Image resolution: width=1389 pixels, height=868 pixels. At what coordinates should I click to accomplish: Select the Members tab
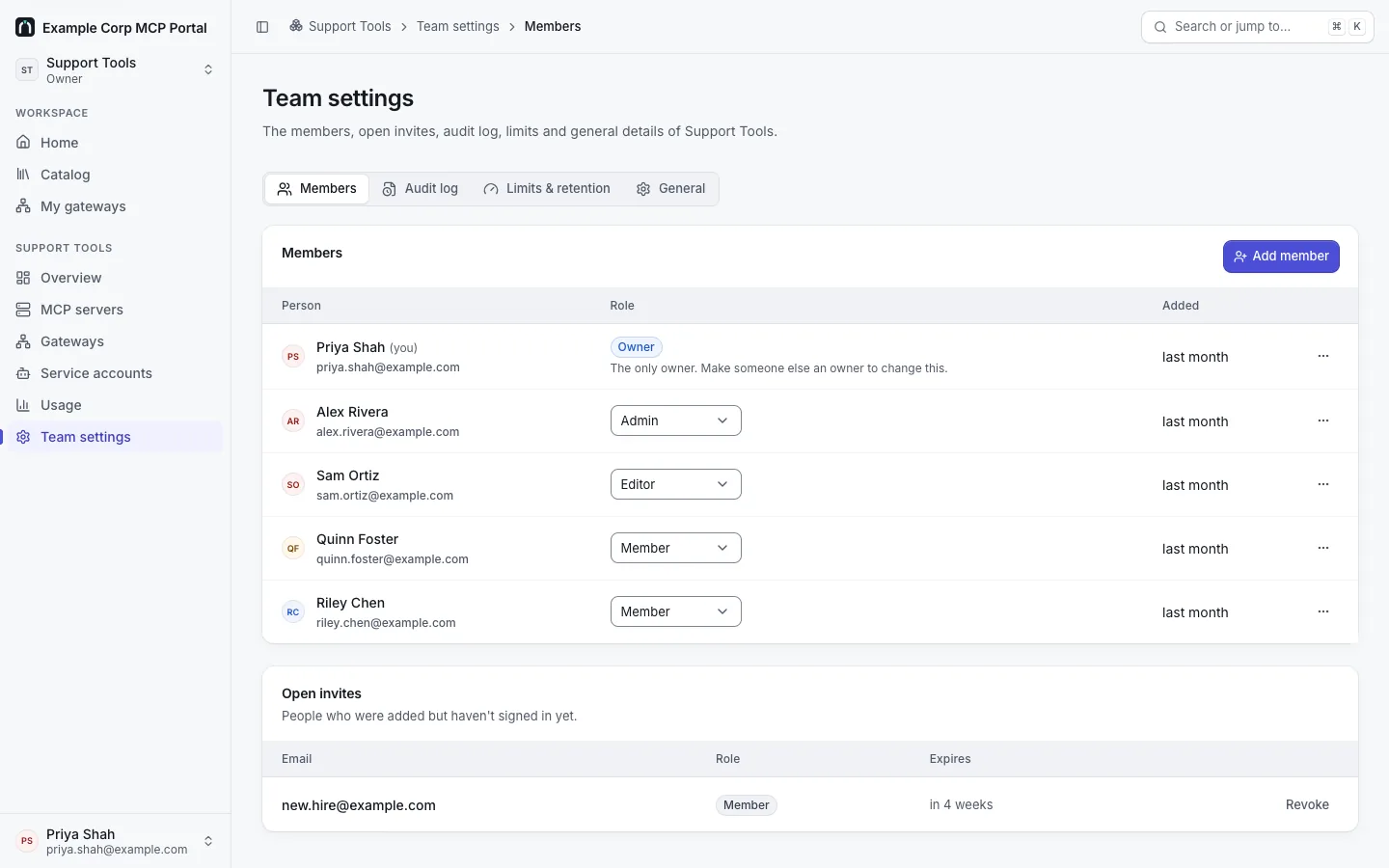pos(316,189)
